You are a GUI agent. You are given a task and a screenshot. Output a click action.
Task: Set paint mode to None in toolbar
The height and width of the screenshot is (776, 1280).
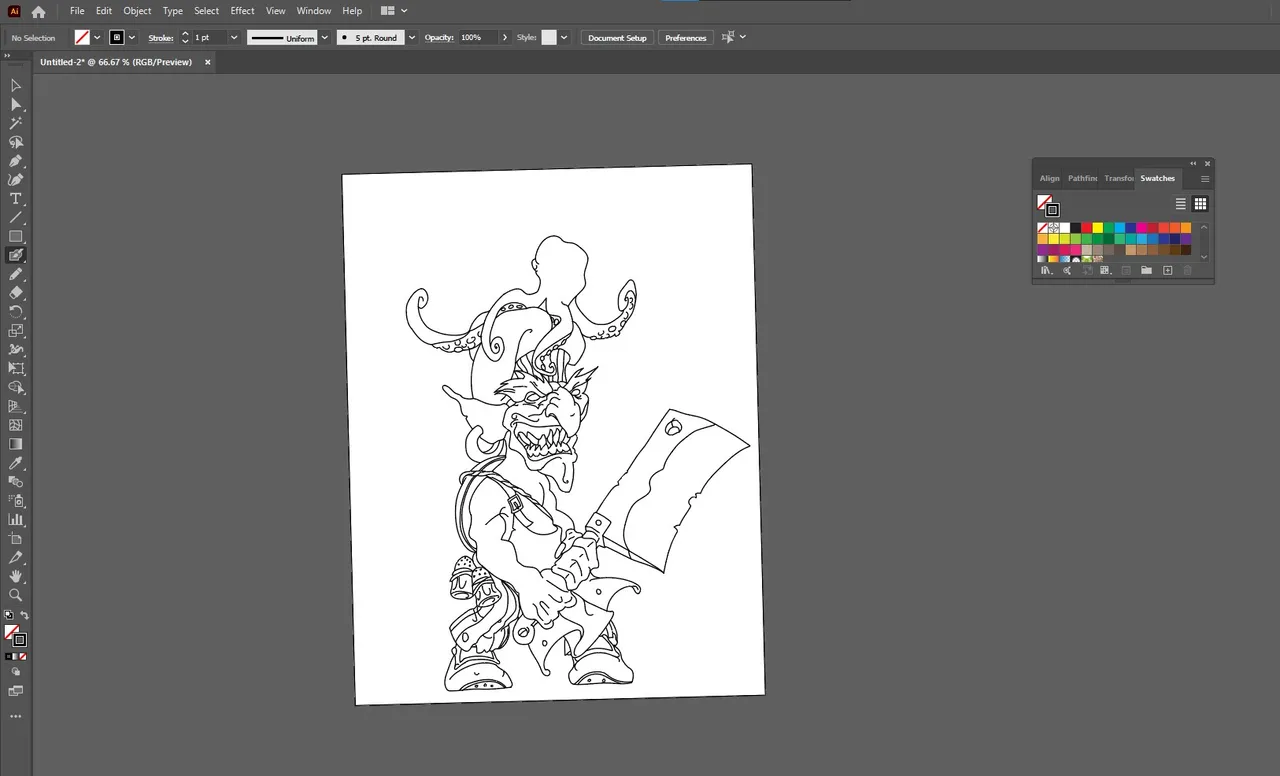[x=23, y=656]
